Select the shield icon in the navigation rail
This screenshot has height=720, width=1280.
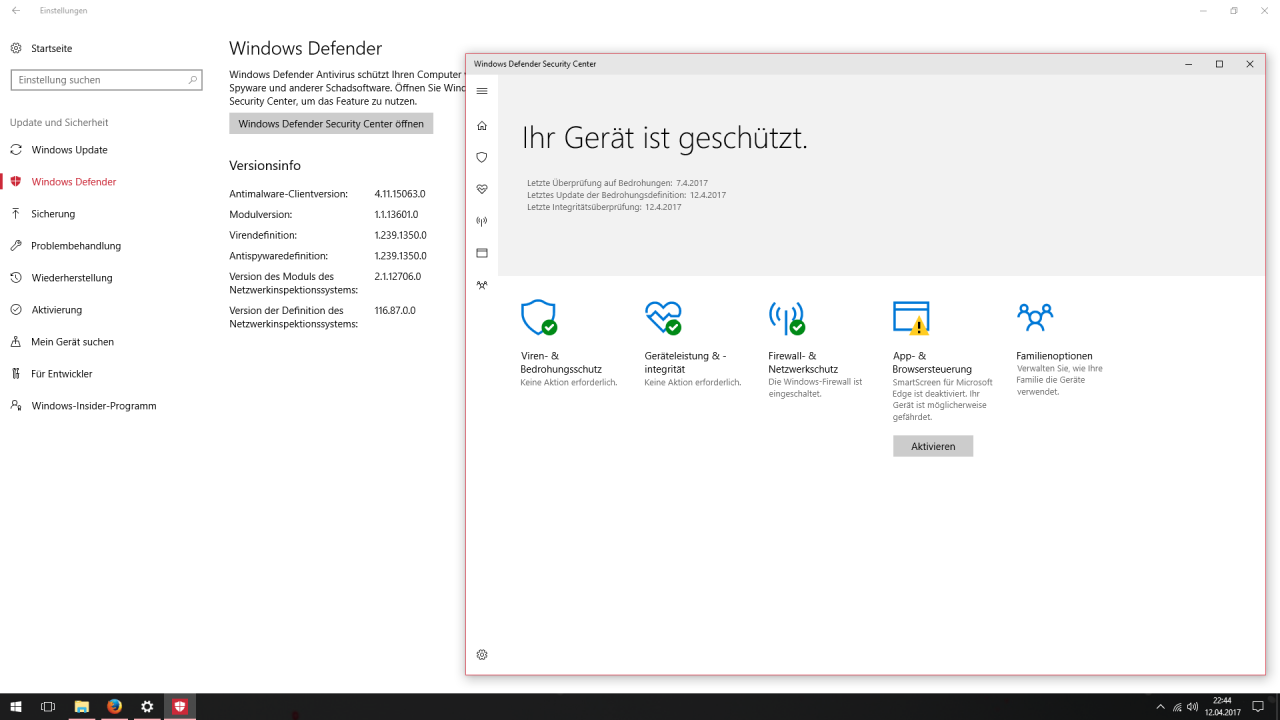(x=482, y=157)
